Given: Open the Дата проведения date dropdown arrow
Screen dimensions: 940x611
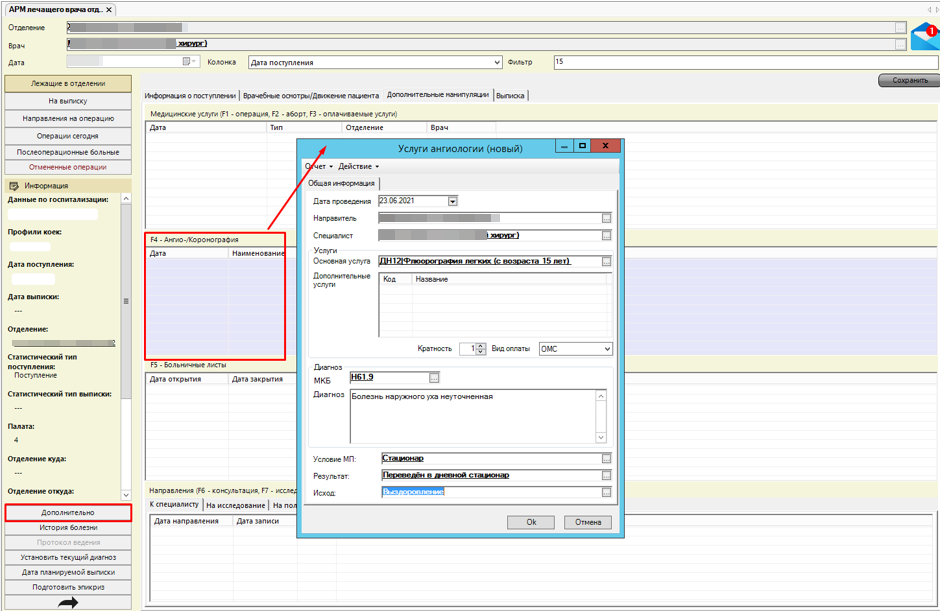Looking at the screenshot, I should [453, 201].
